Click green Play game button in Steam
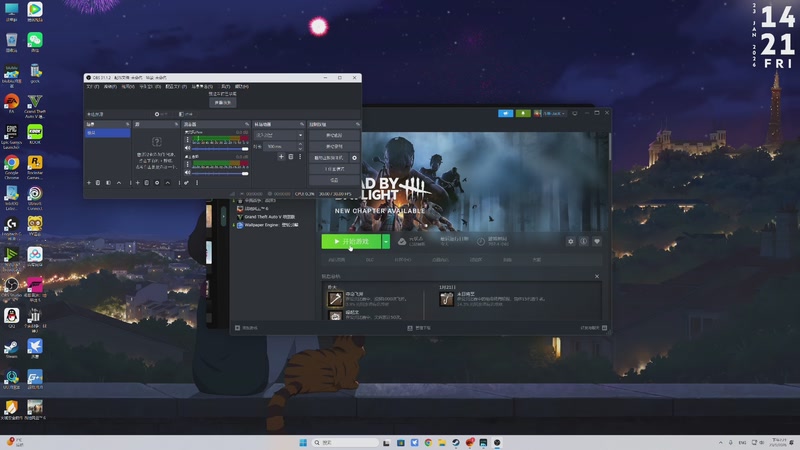Image resolution: width=800 pixels, height=450 pixels. [x=352, y=241]
